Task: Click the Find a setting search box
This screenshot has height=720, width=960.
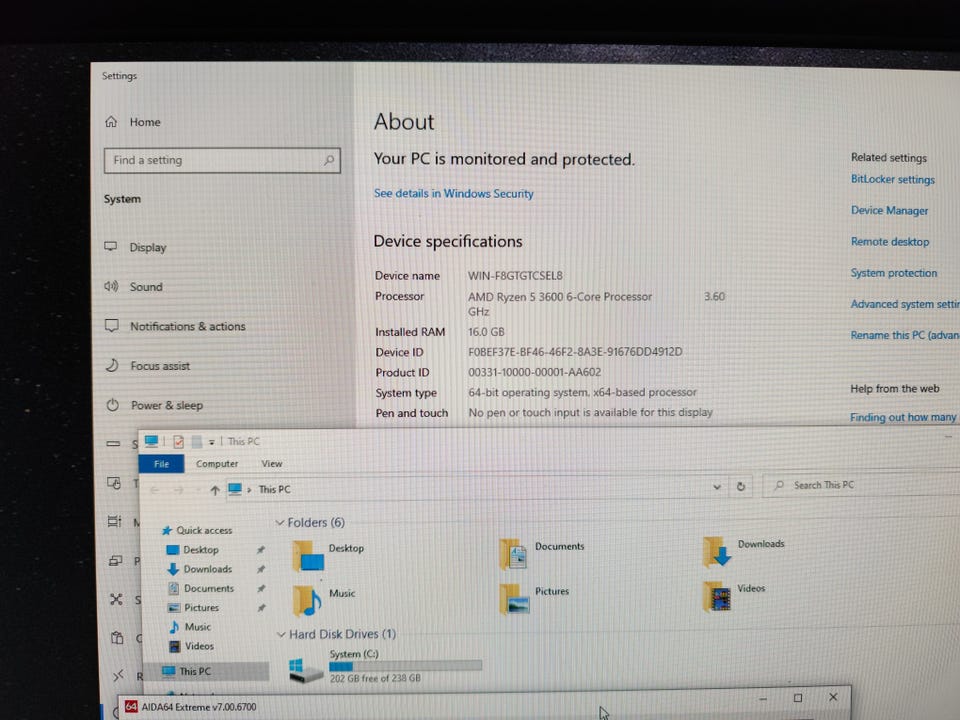Action: click(222, 160)
